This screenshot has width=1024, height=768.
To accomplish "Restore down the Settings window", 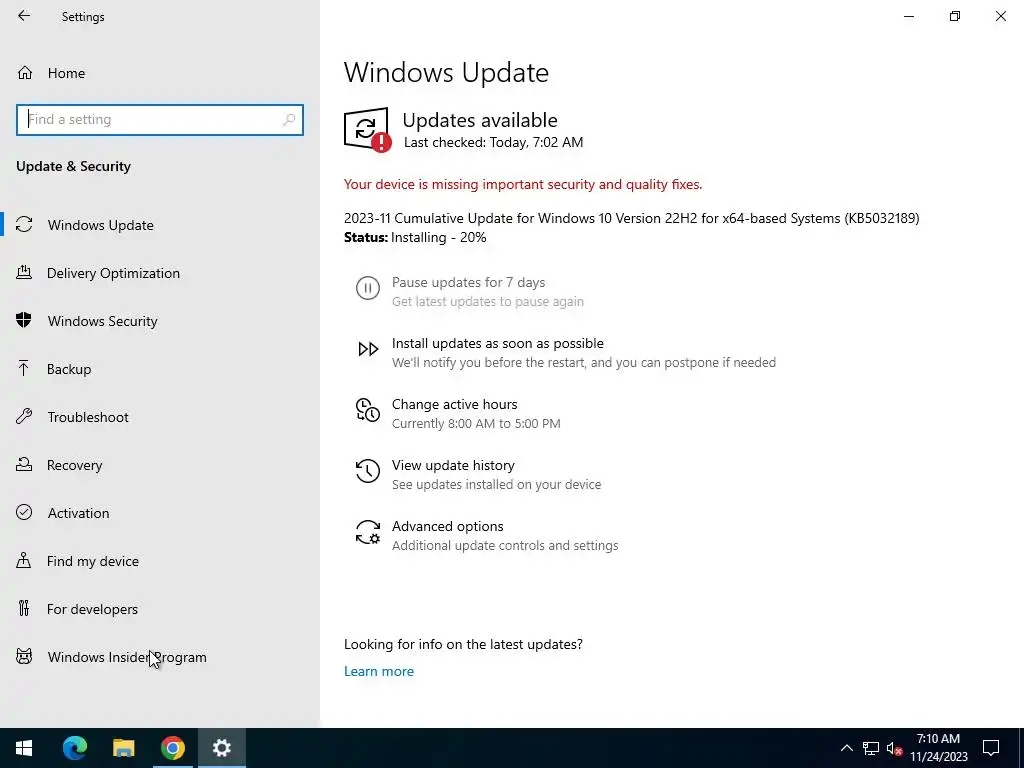I will (x=955, y=16).
